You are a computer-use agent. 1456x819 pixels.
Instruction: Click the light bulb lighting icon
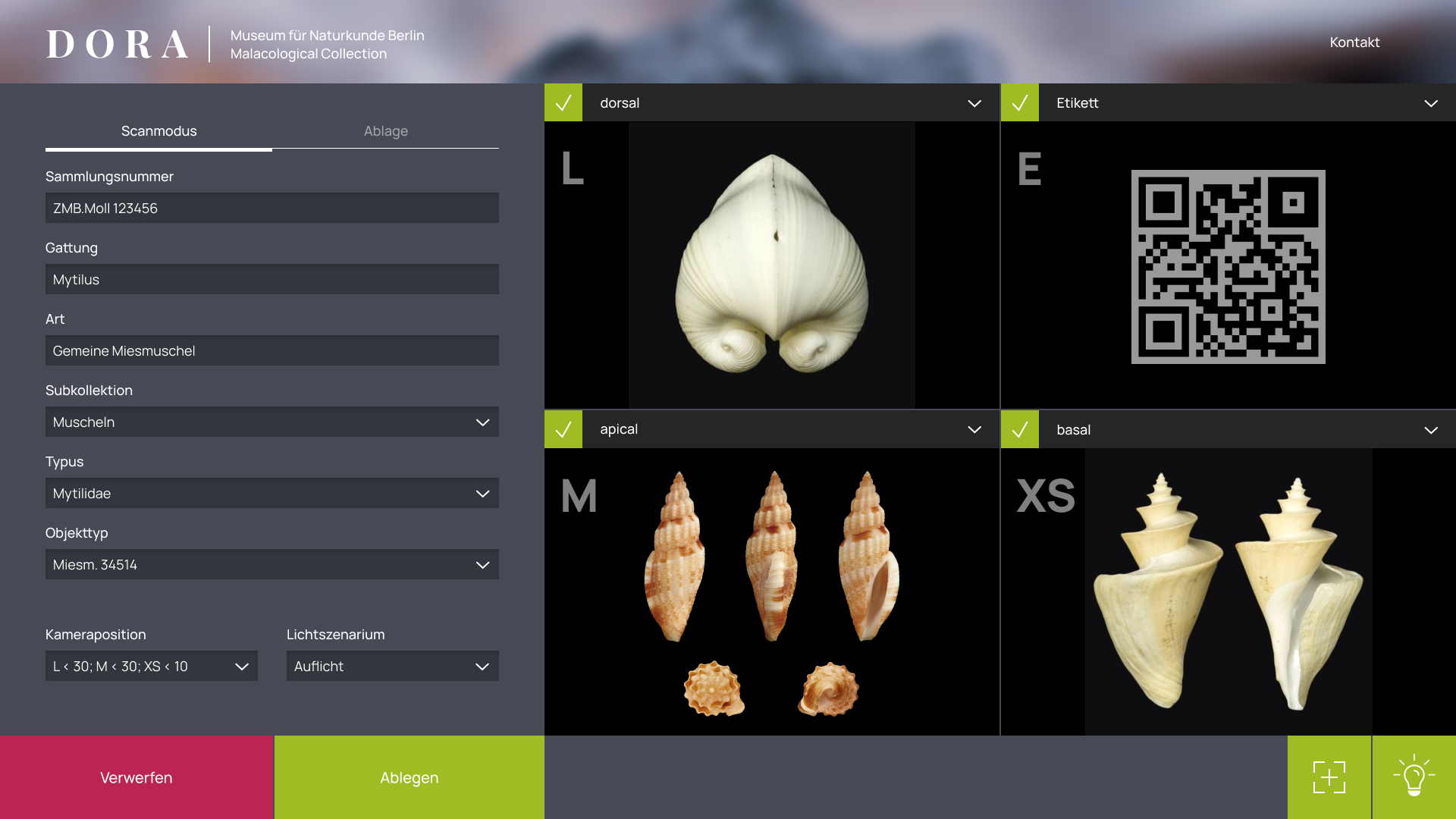tap(1414, 777)
